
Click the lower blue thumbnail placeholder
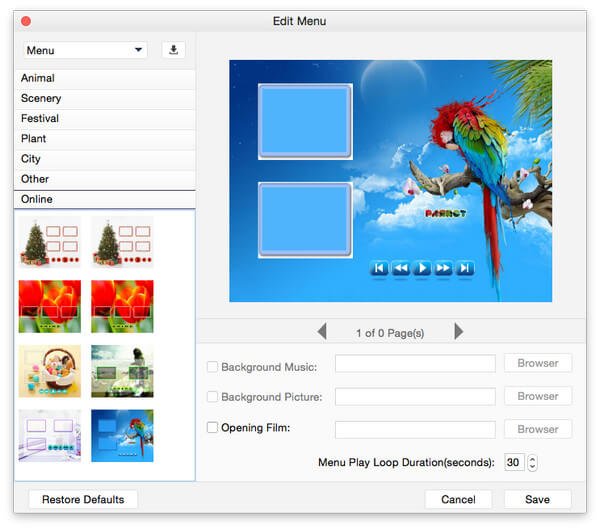point(305,220)
